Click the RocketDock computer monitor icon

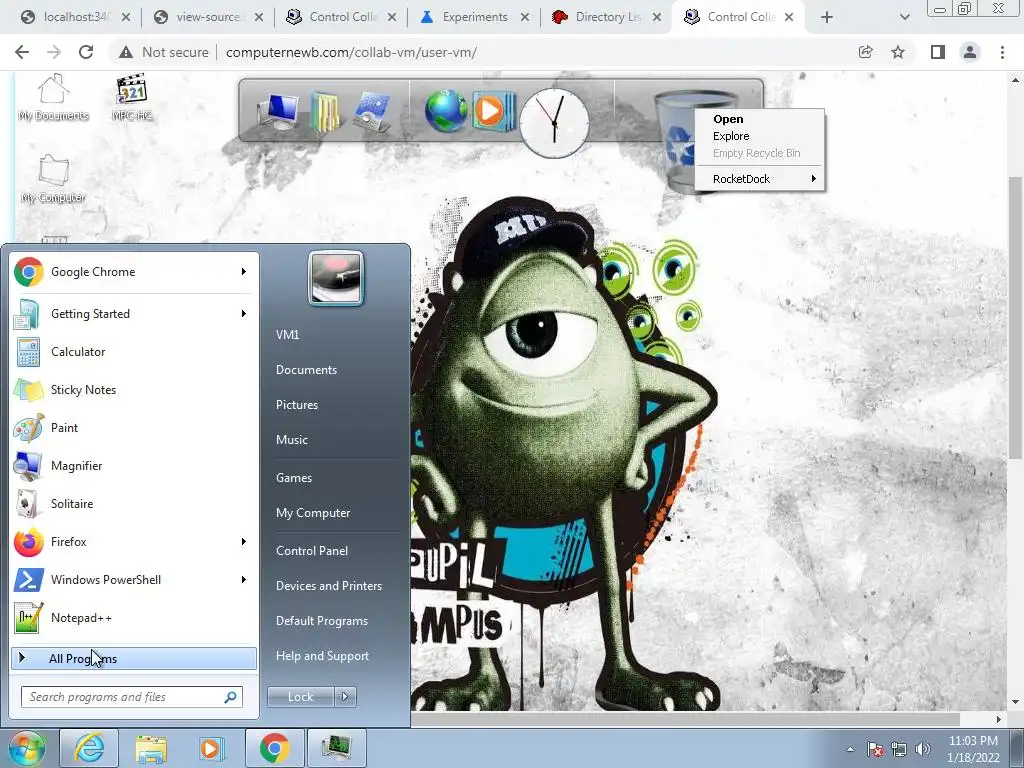coord(279,111)
